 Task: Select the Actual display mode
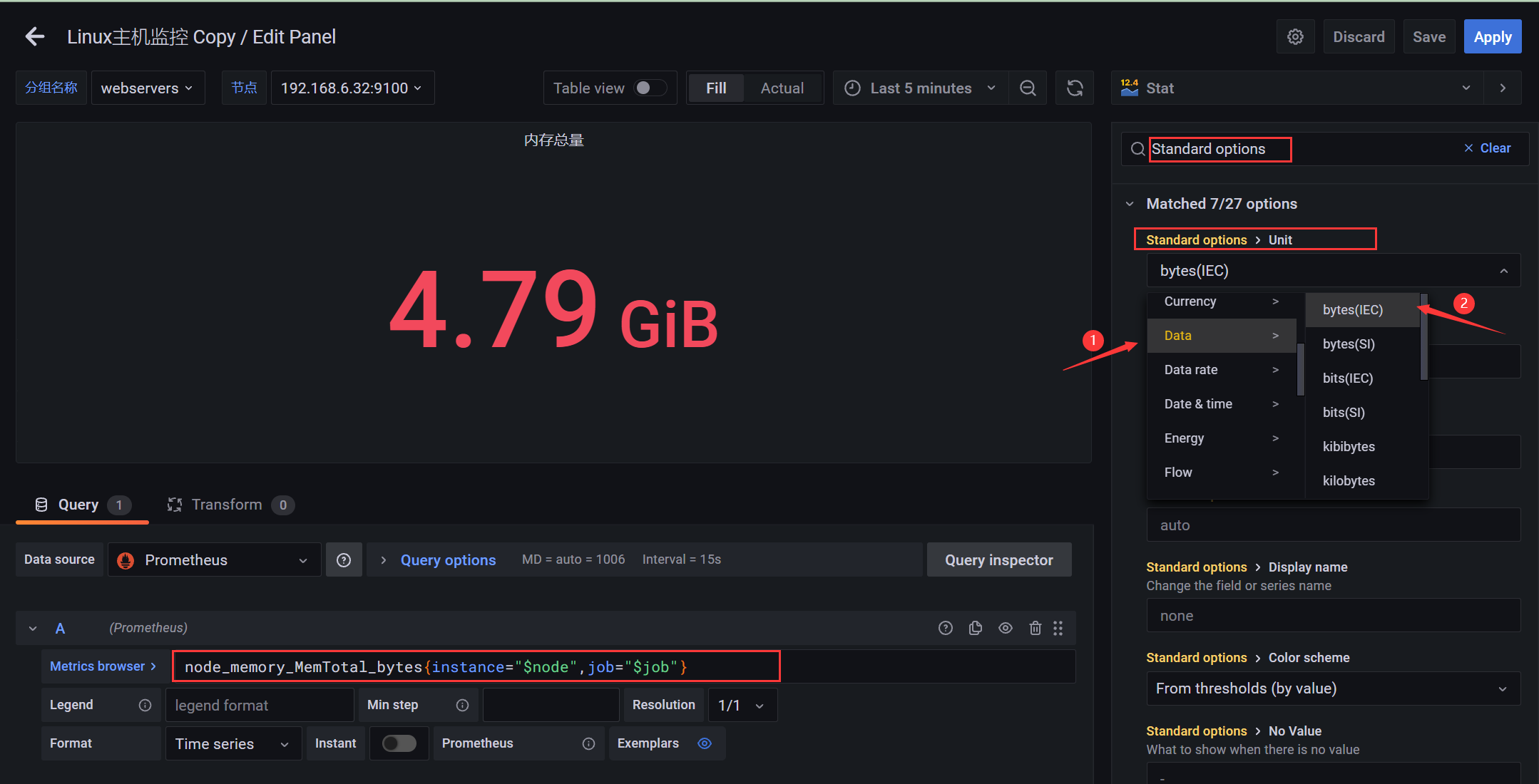(x=782, y=88)
